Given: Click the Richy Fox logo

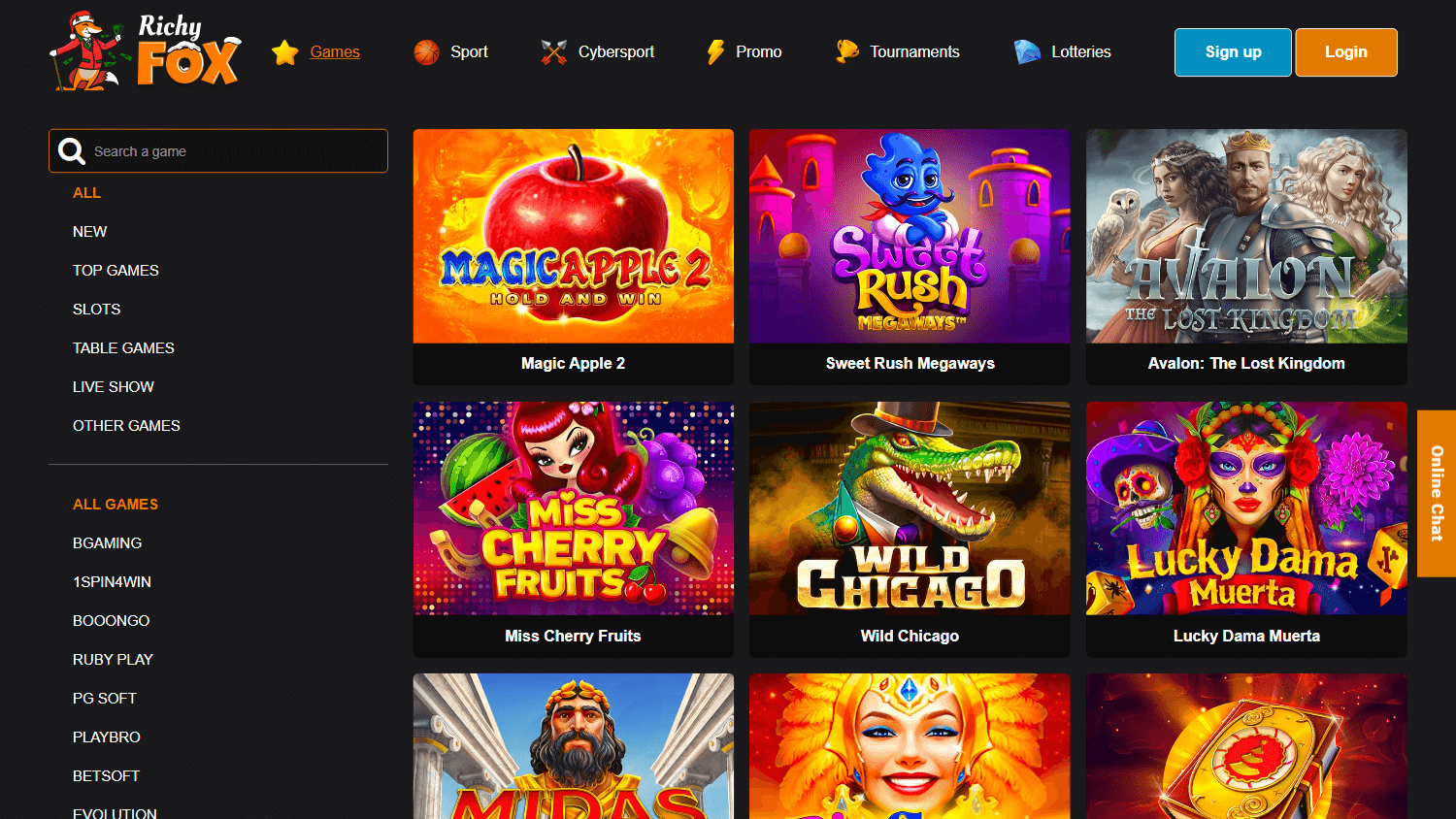Looking at the screenshot, I should pyautogui.click(x=146, y=52).
